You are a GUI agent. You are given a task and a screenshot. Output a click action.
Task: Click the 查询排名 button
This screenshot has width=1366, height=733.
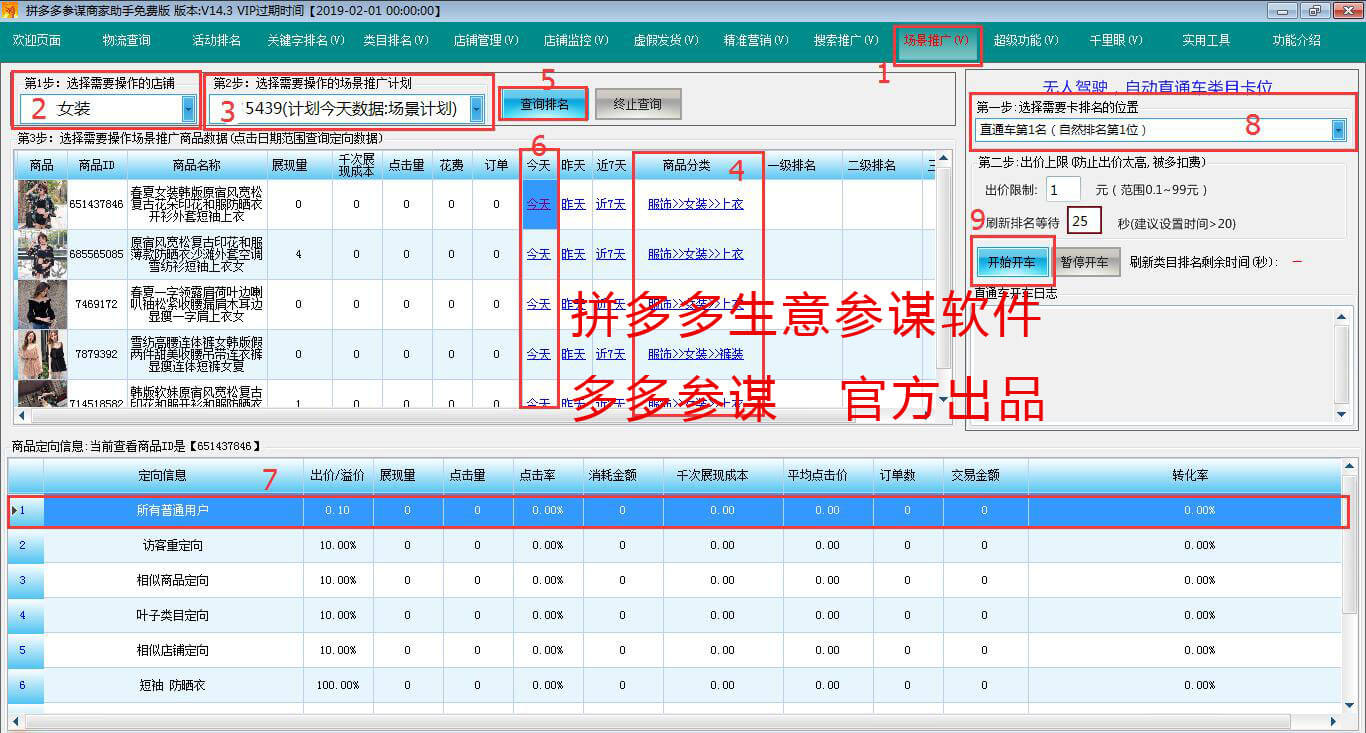(545, 104)
